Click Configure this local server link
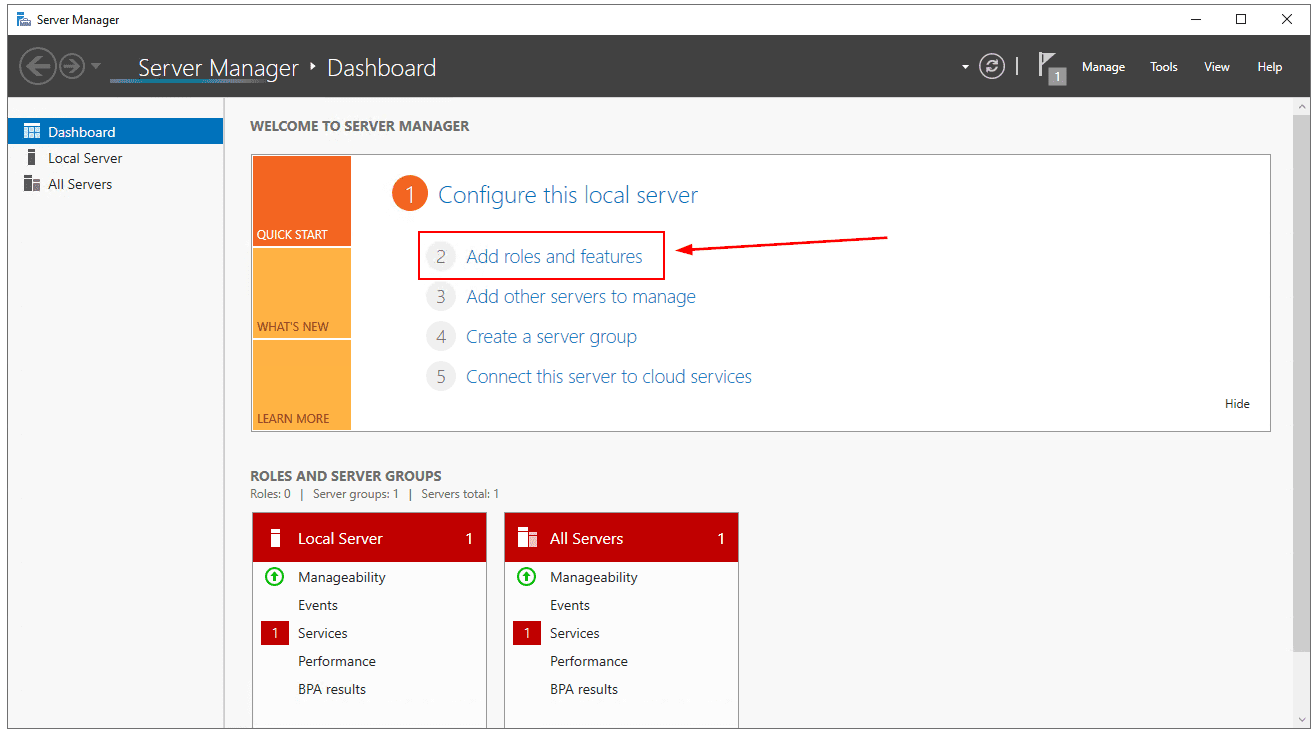The image size is (1316, 734). click(568, 195)
